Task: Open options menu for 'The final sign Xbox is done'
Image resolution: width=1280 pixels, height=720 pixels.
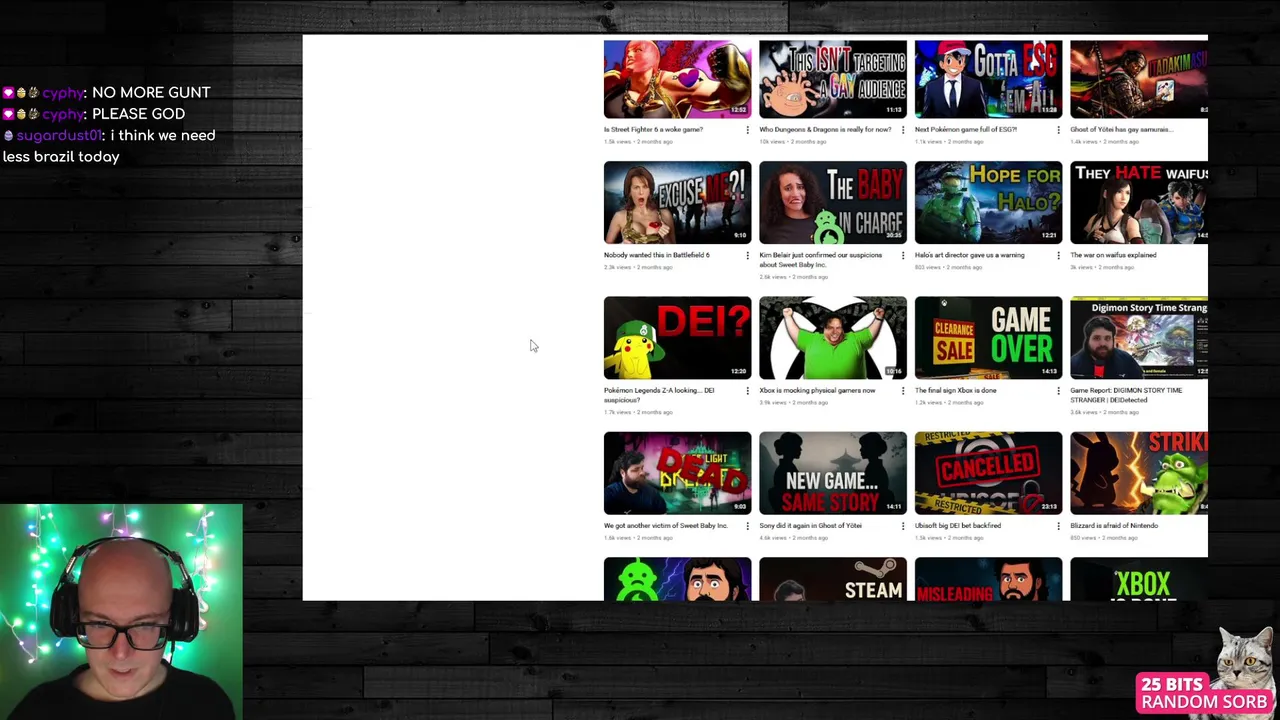Action: pyautogui.click(x=1058, y=391)
